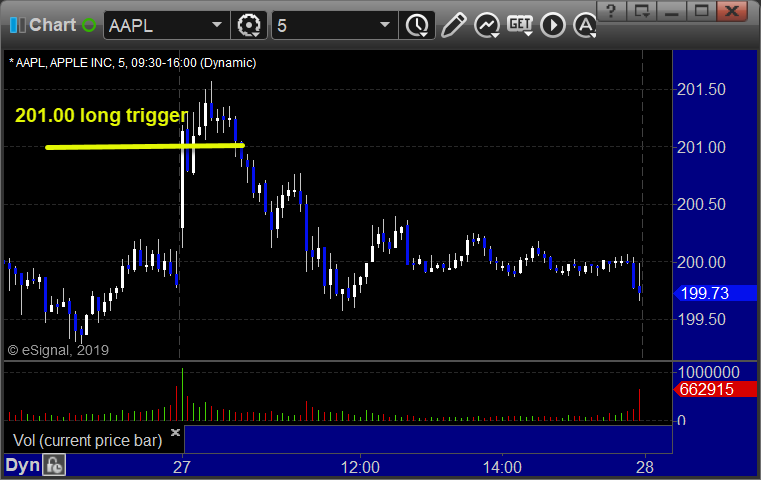The height and width of the screenshot is (480, 761).
Task: Click the 199.50 price axis label
Action: pos(701,319)
